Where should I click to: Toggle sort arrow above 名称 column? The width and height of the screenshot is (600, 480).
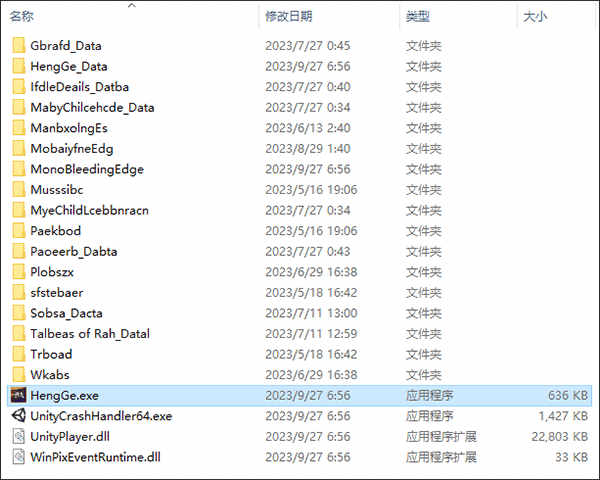pos(132,5)
